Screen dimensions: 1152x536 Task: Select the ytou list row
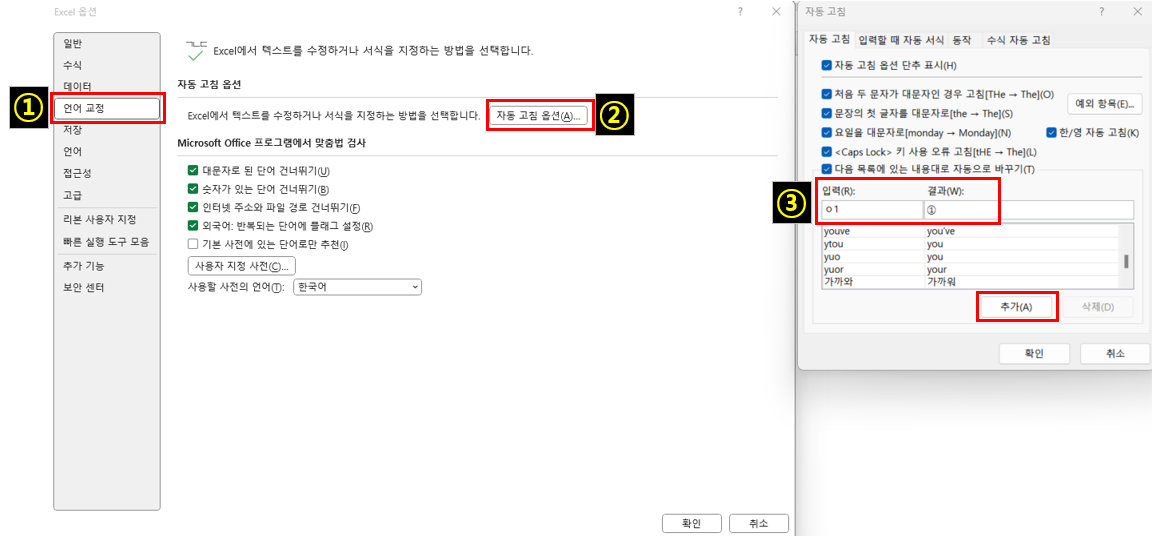tap(970, 244)
